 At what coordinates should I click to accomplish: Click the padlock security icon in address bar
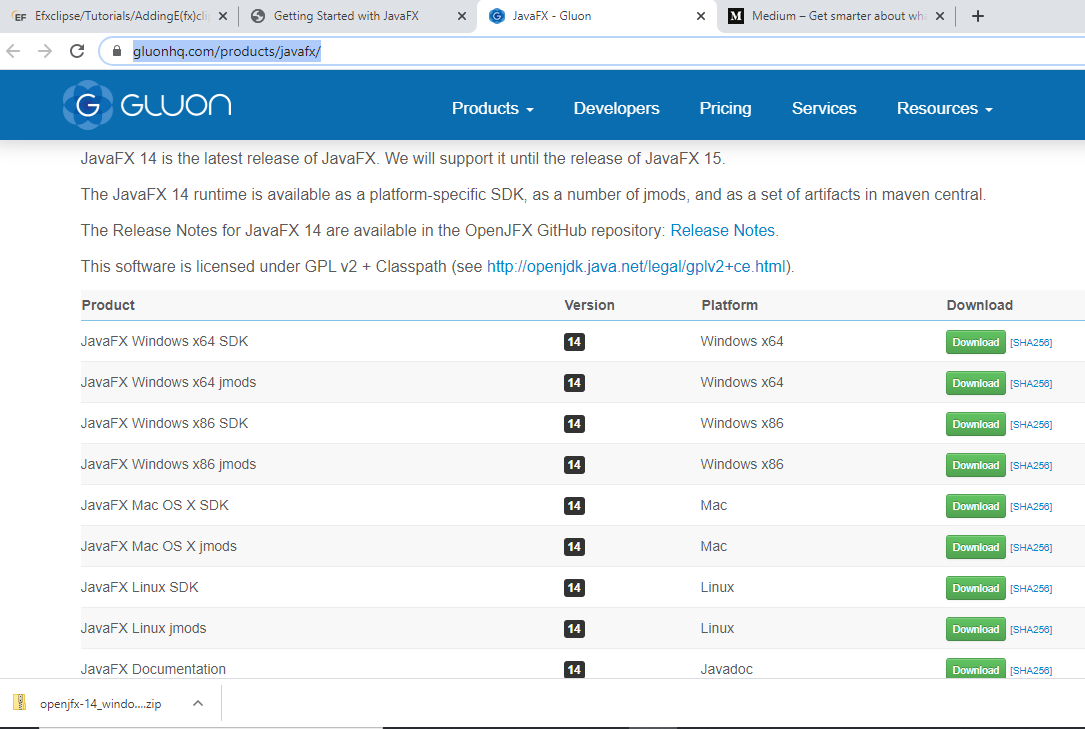pos(117,49)
